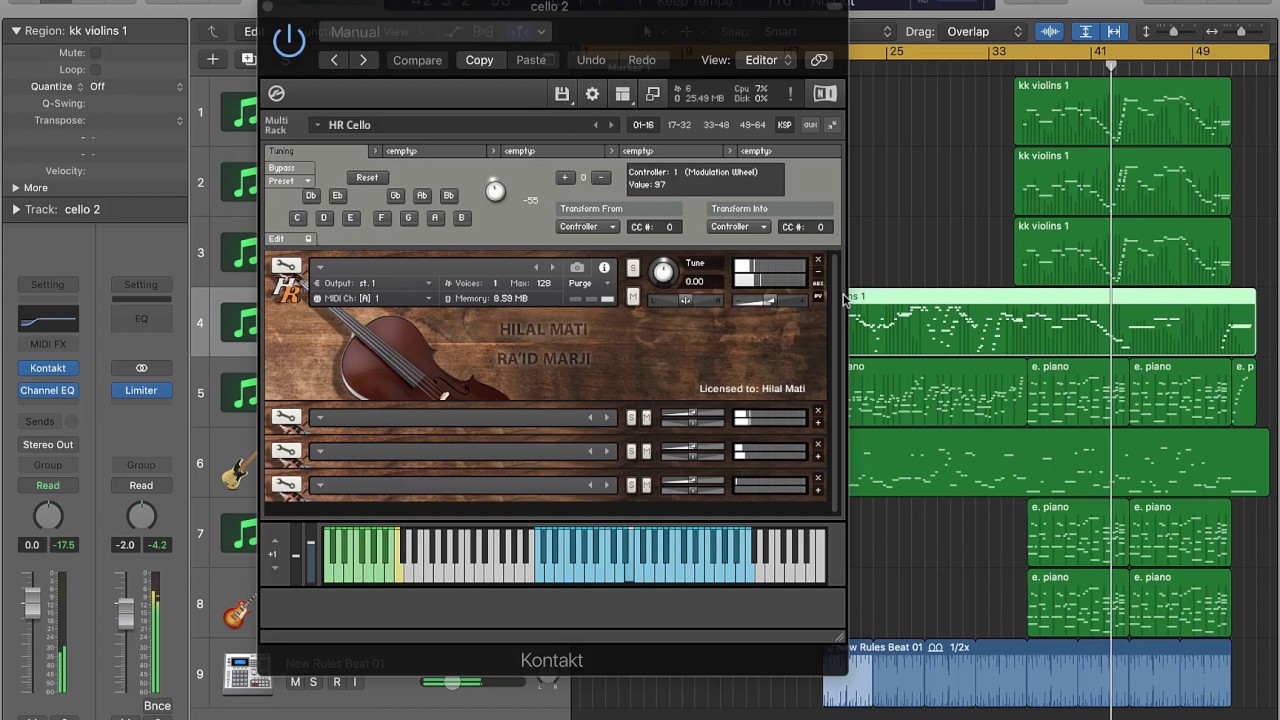Open second empty instrument slot wrench icon

[x=286, y=451]
